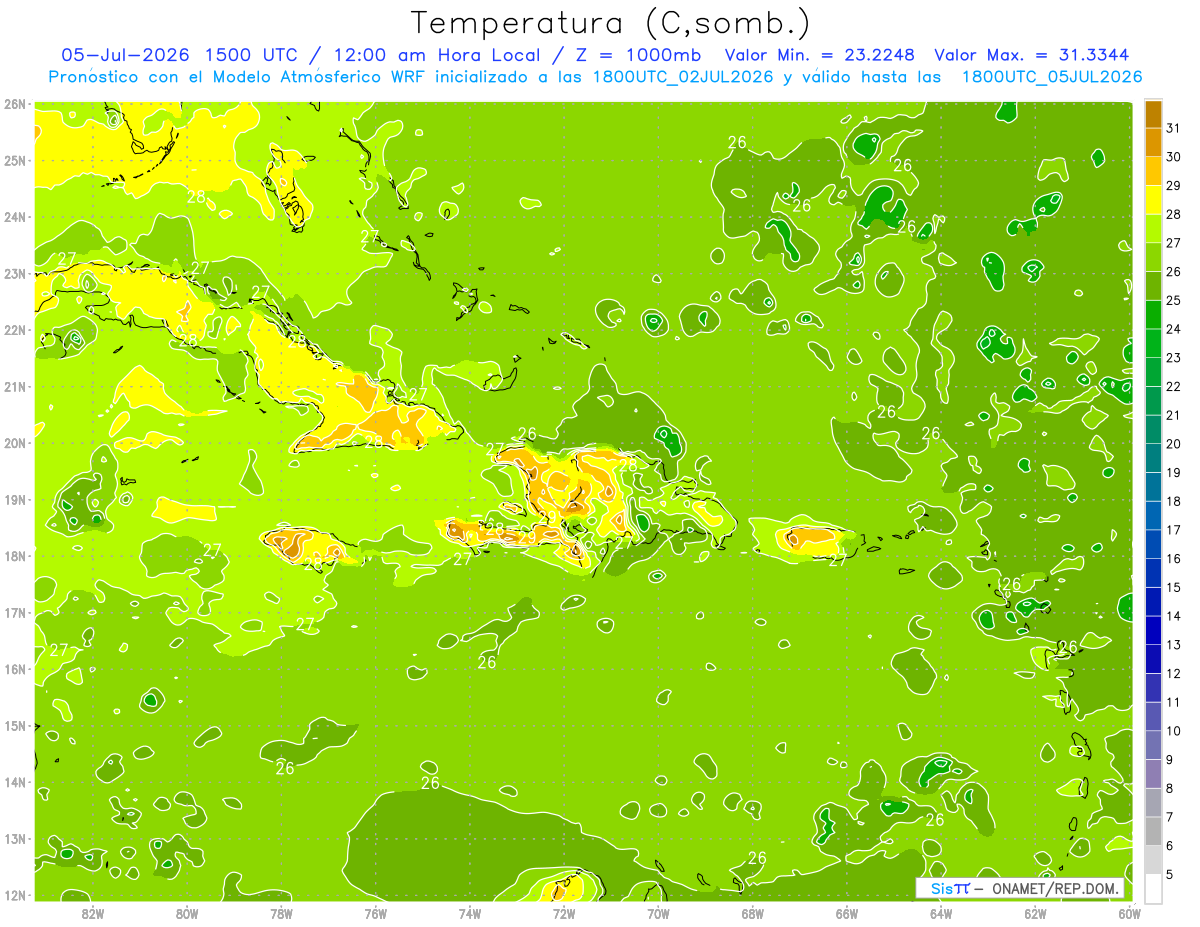Screen dimensions: 1200x927
Task: Click the 24N latitude axis label
Action: click(x=15, y=217)
